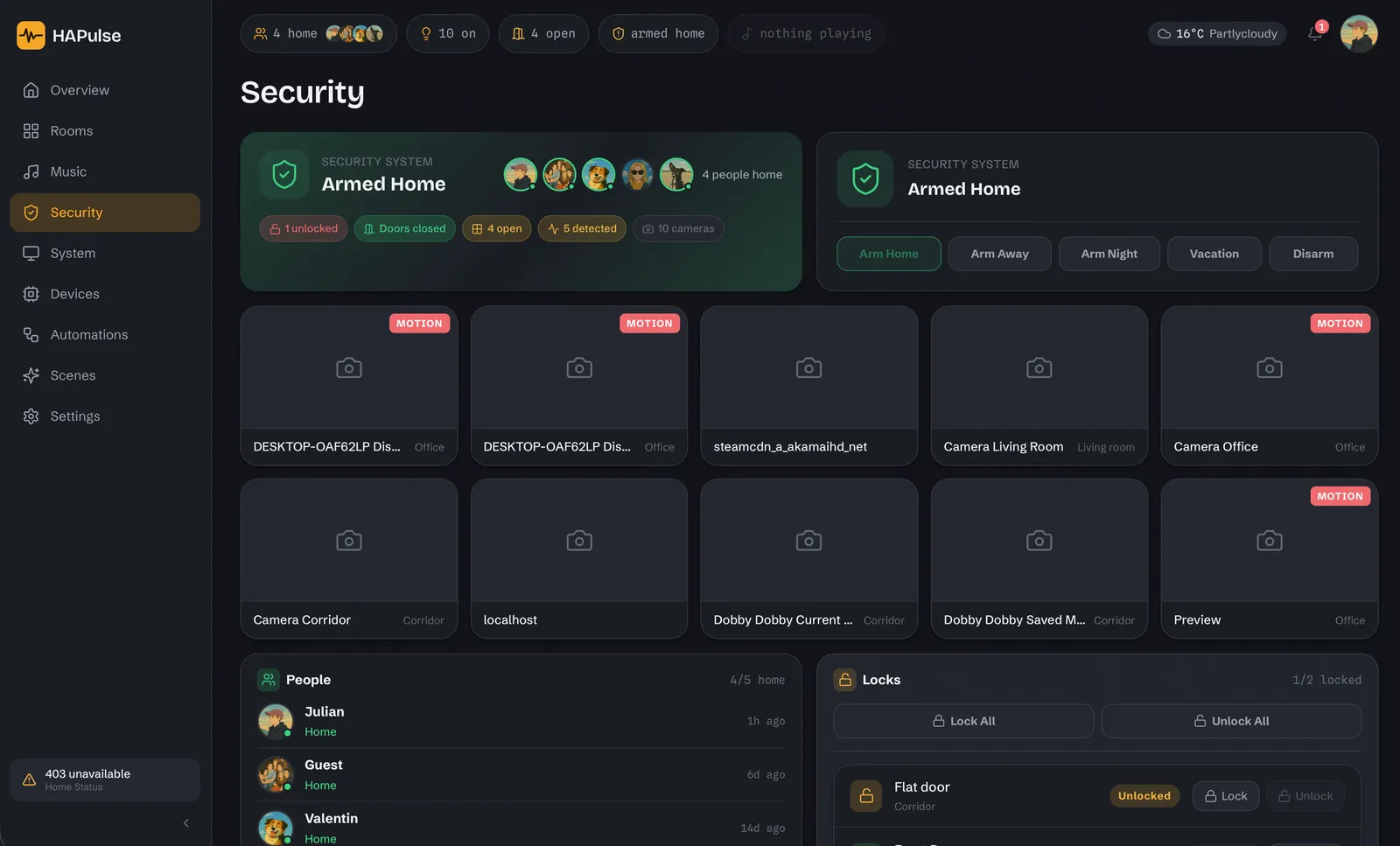Open Scenes in the sidebar
Screen dimensions: 1400x846
pyautogui.click(x=105, y=375)
